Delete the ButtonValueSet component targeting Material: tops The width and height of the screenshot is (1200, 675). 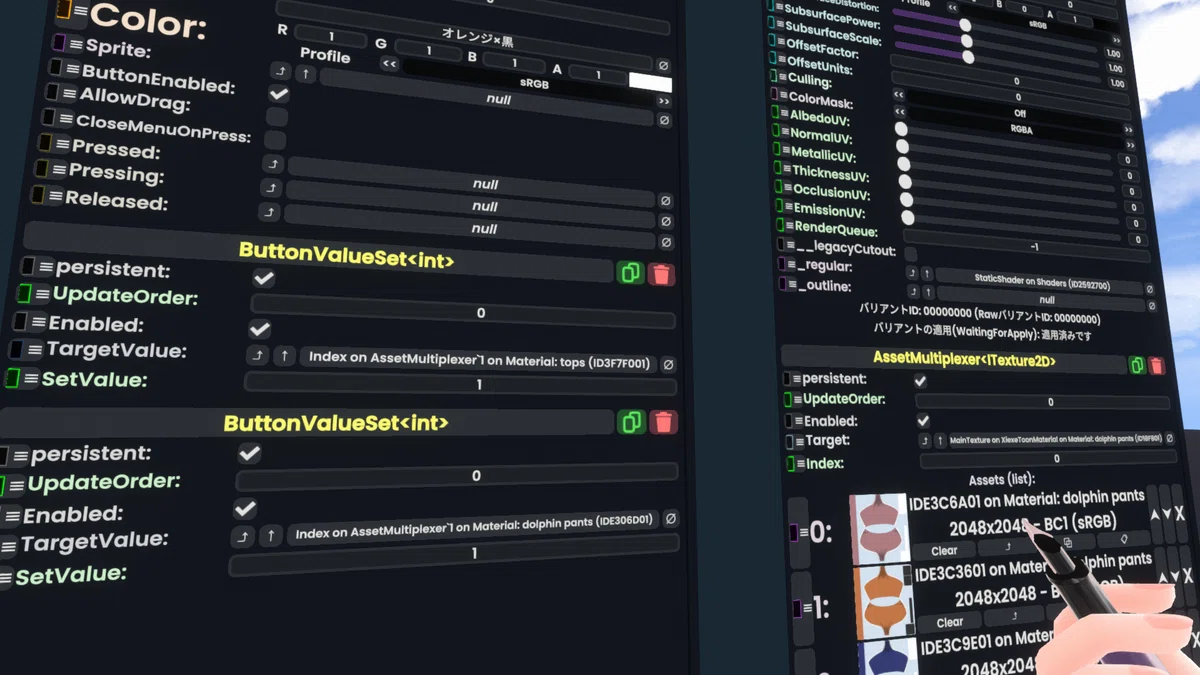pos(661,274)
